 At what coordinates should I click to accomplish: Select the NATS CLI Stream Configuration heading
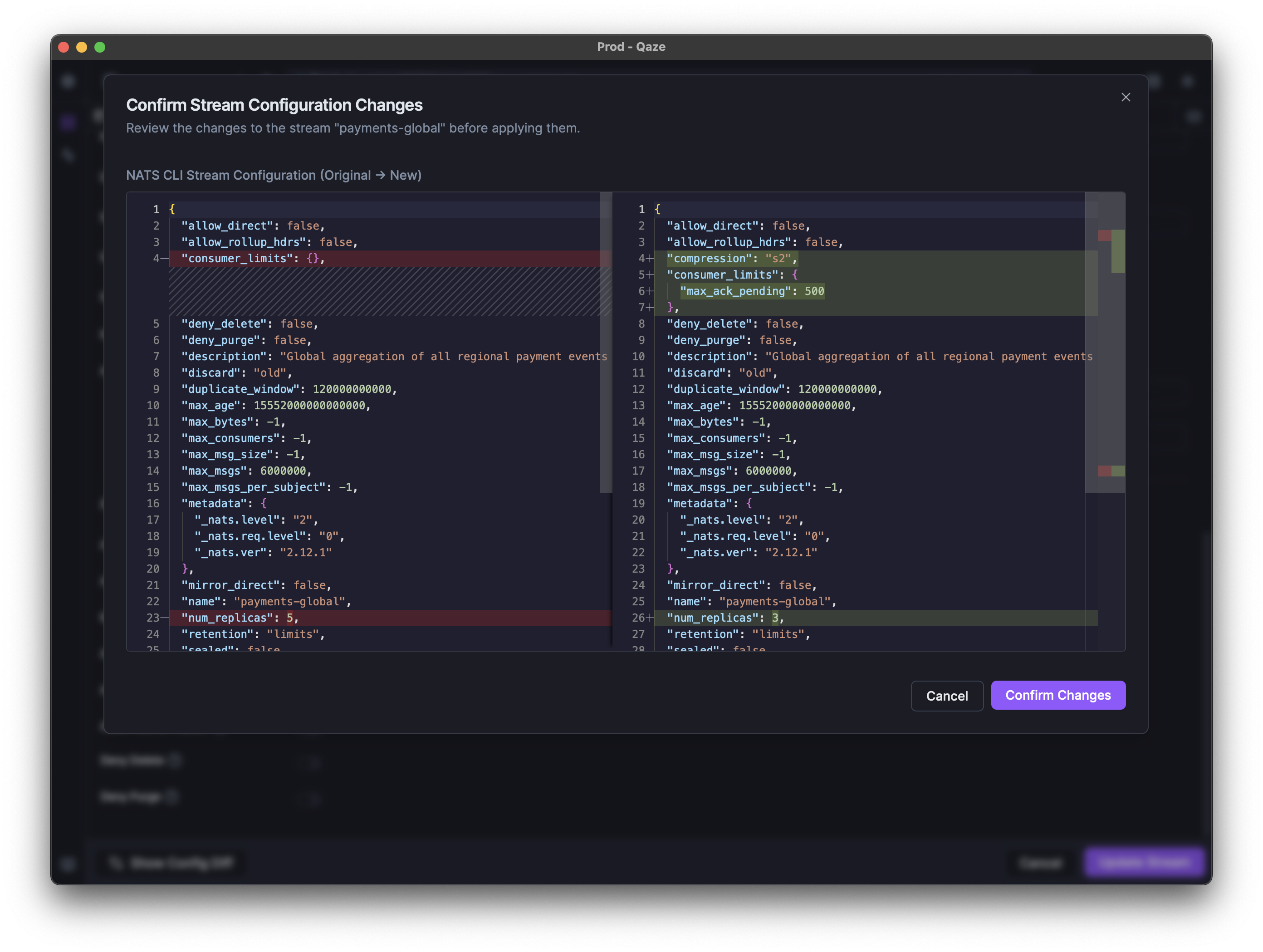coord(274,175)
